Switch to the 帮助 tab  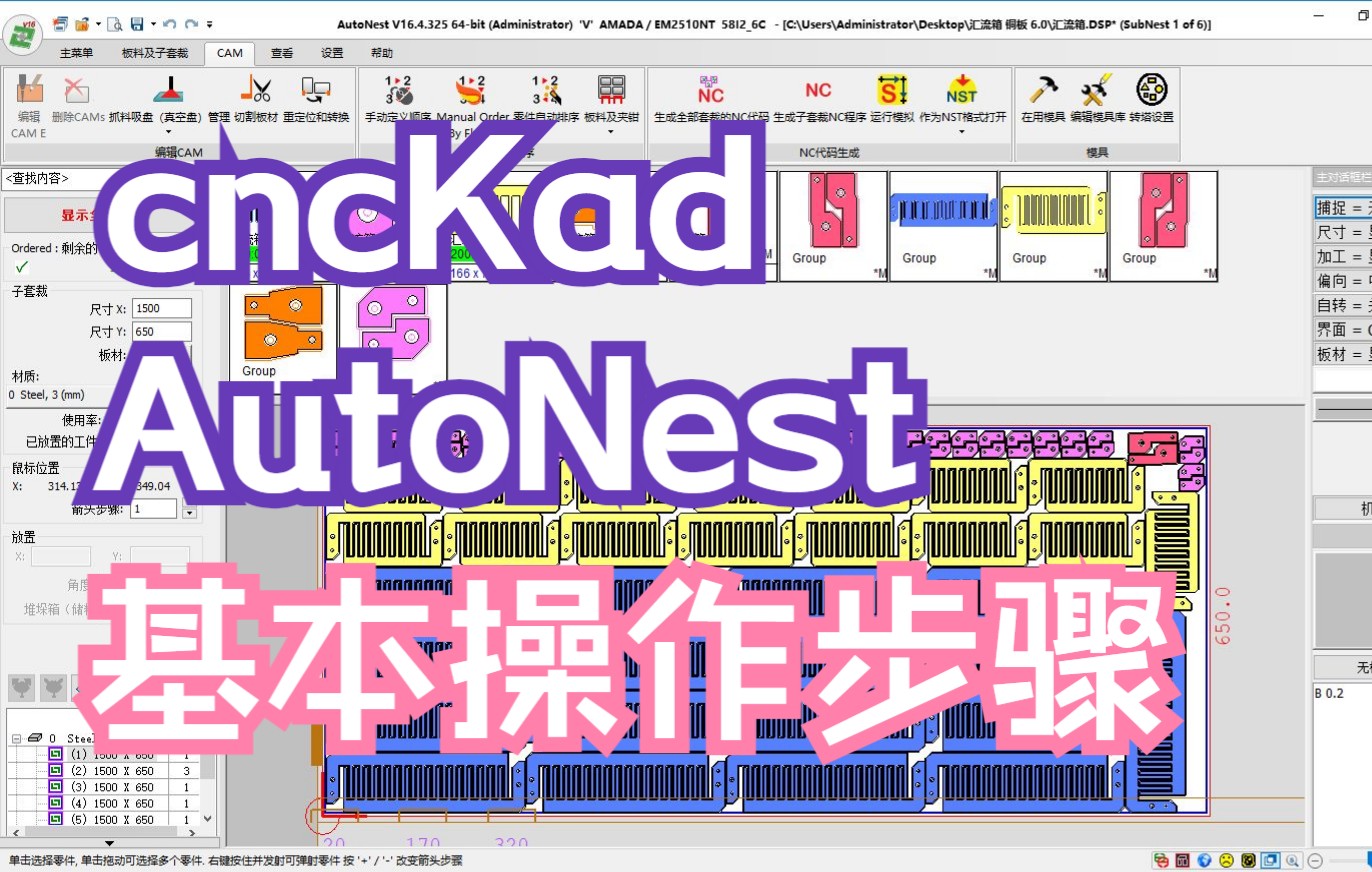pyautogui.click(x=382, y=53)
